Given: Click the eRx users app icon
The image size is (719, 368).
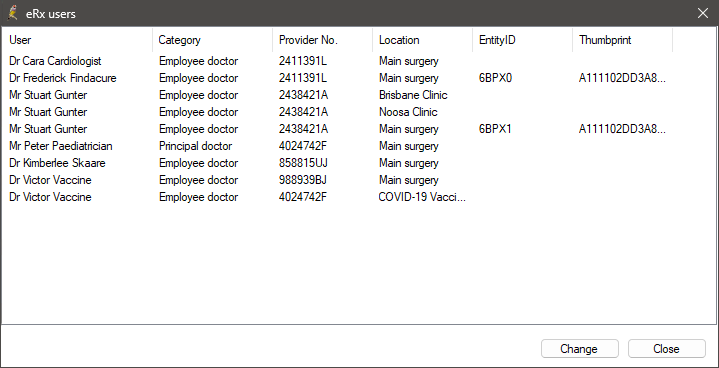Looking at the screenshot, I should 13,13.
